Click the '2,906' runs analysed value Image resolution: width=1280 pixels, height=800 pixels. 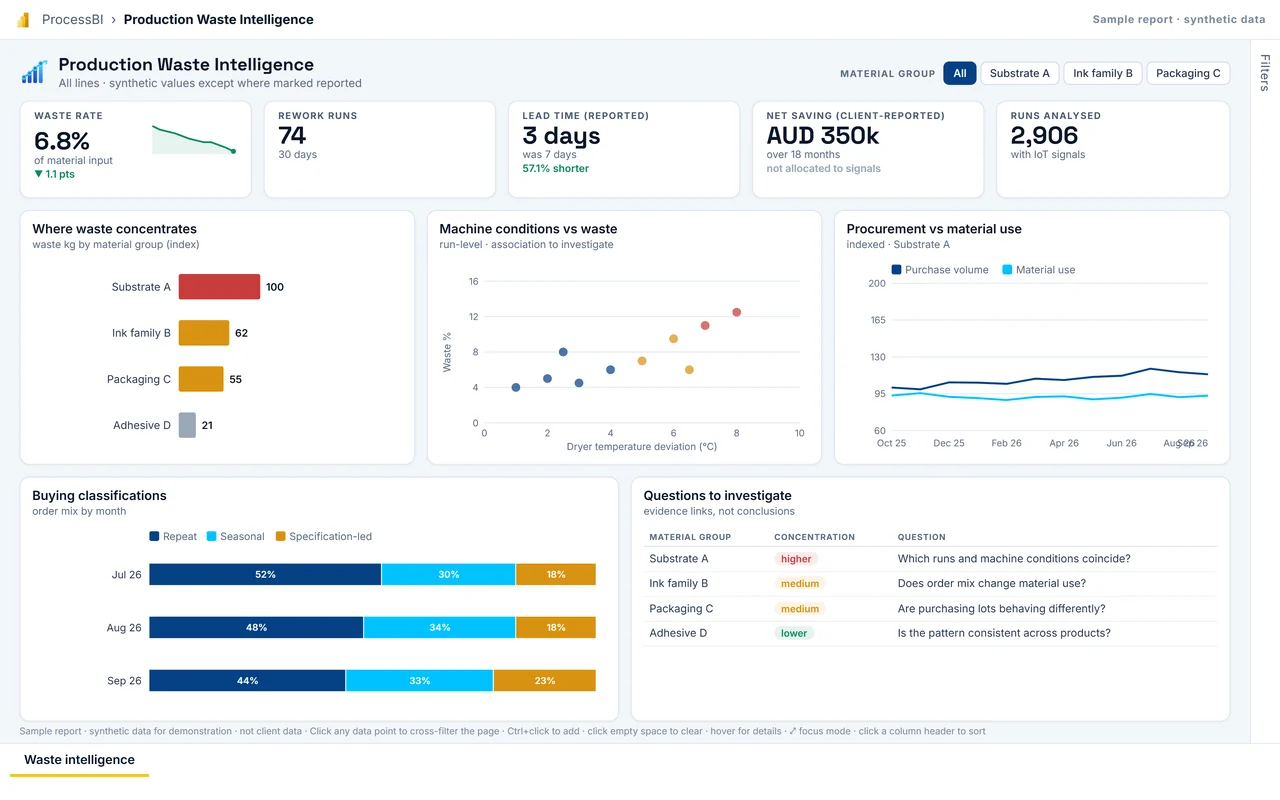coord(1044,135)
